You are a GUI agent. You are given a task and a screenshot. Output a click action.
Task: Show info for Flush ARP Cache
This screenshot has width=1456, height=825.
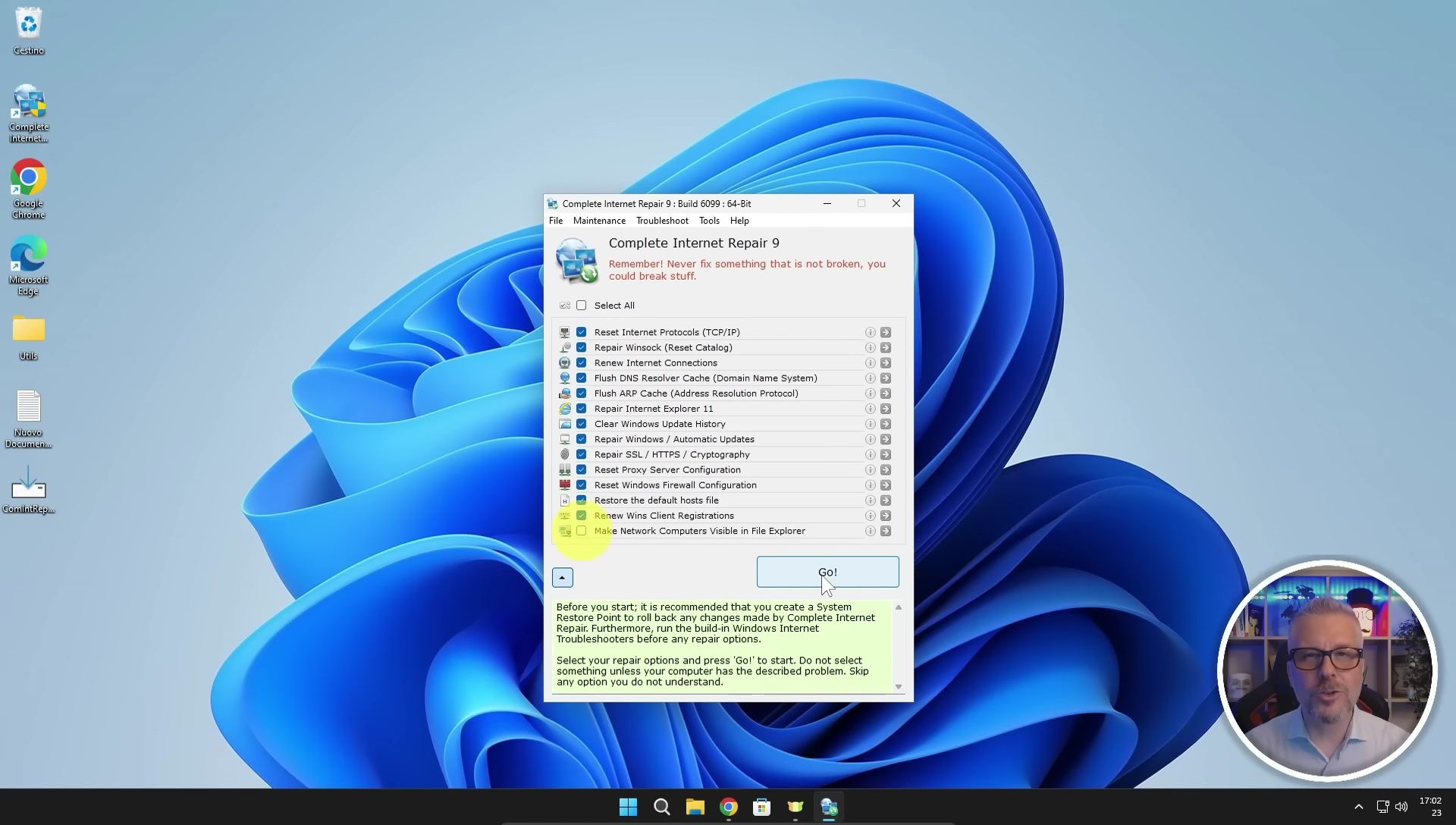870,393
